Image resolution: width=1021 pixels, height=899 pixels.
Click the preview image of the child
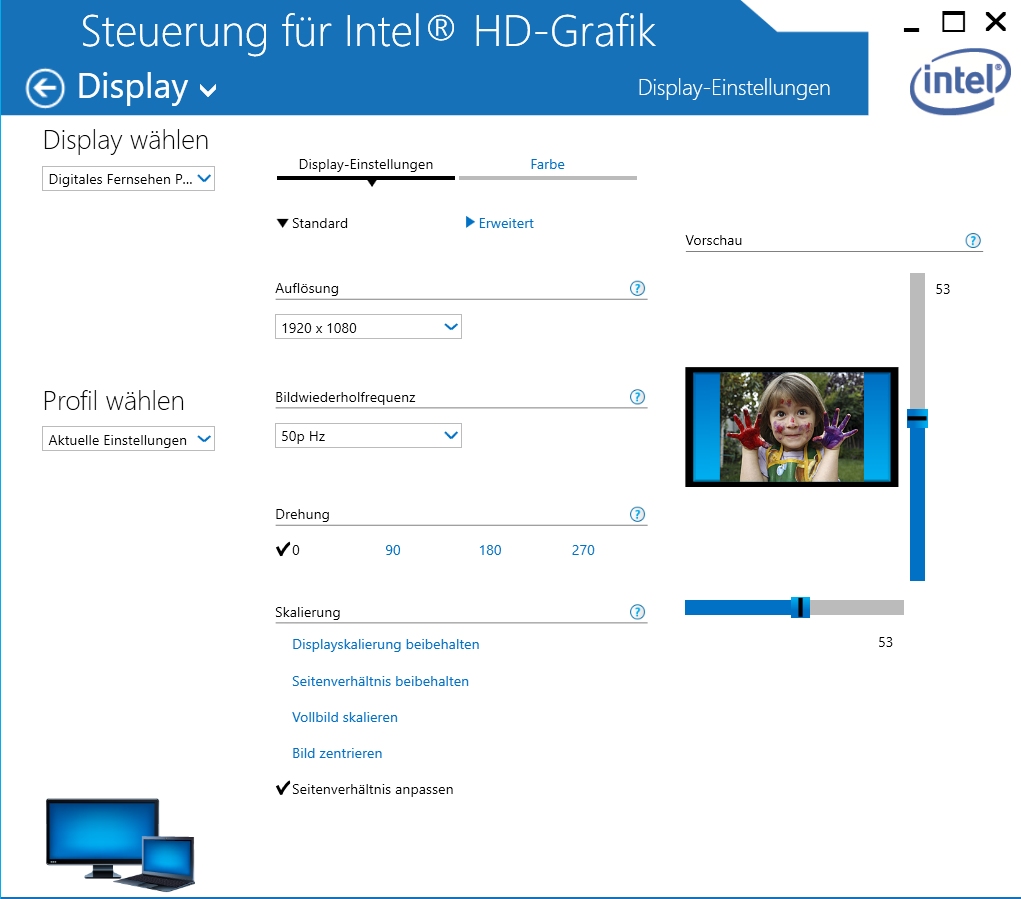[x=792, y=427]
